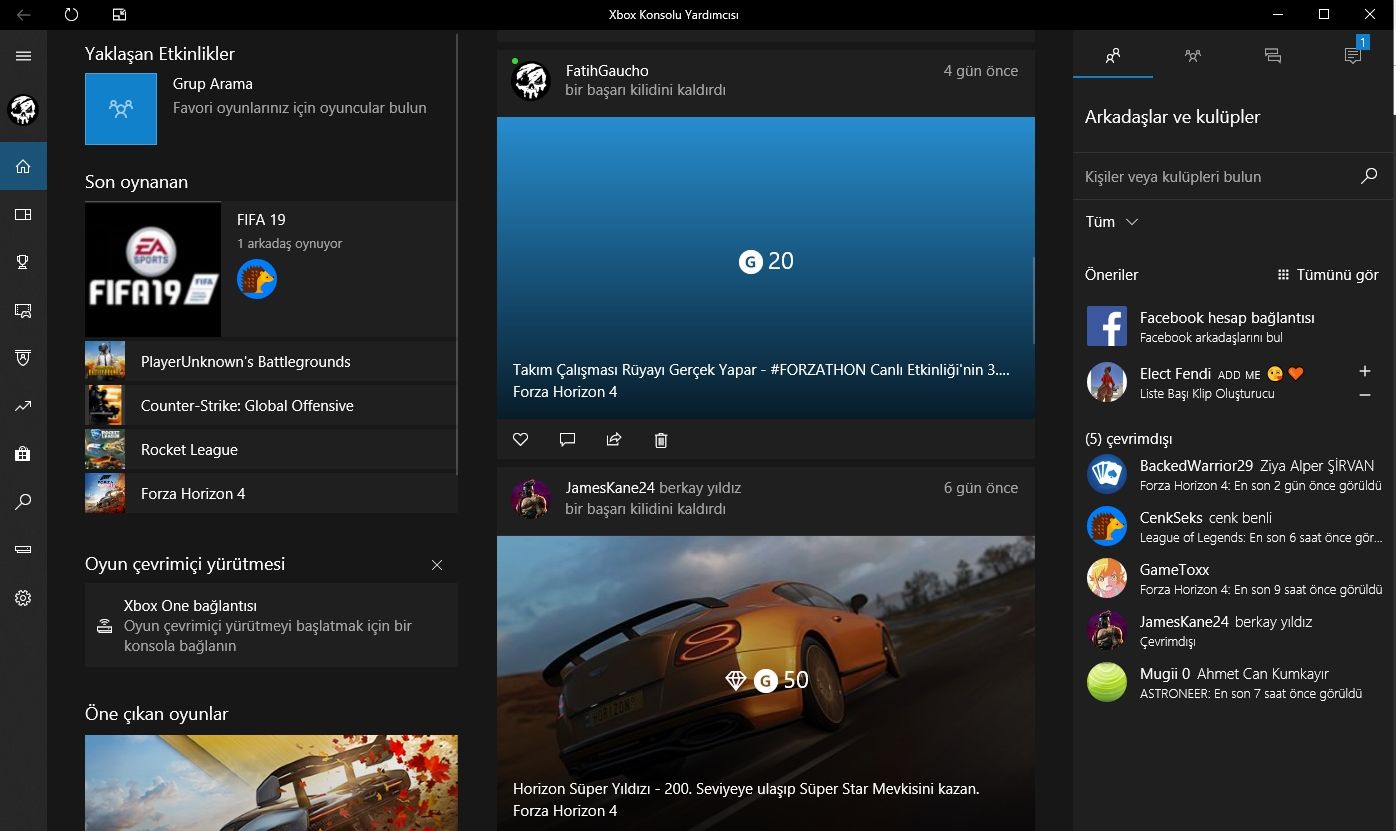The width and height of the screenshot is (1396, 831).
Task: Open the featured game banner under Öne çıkan oyunlar
Action: coord(271,783)
